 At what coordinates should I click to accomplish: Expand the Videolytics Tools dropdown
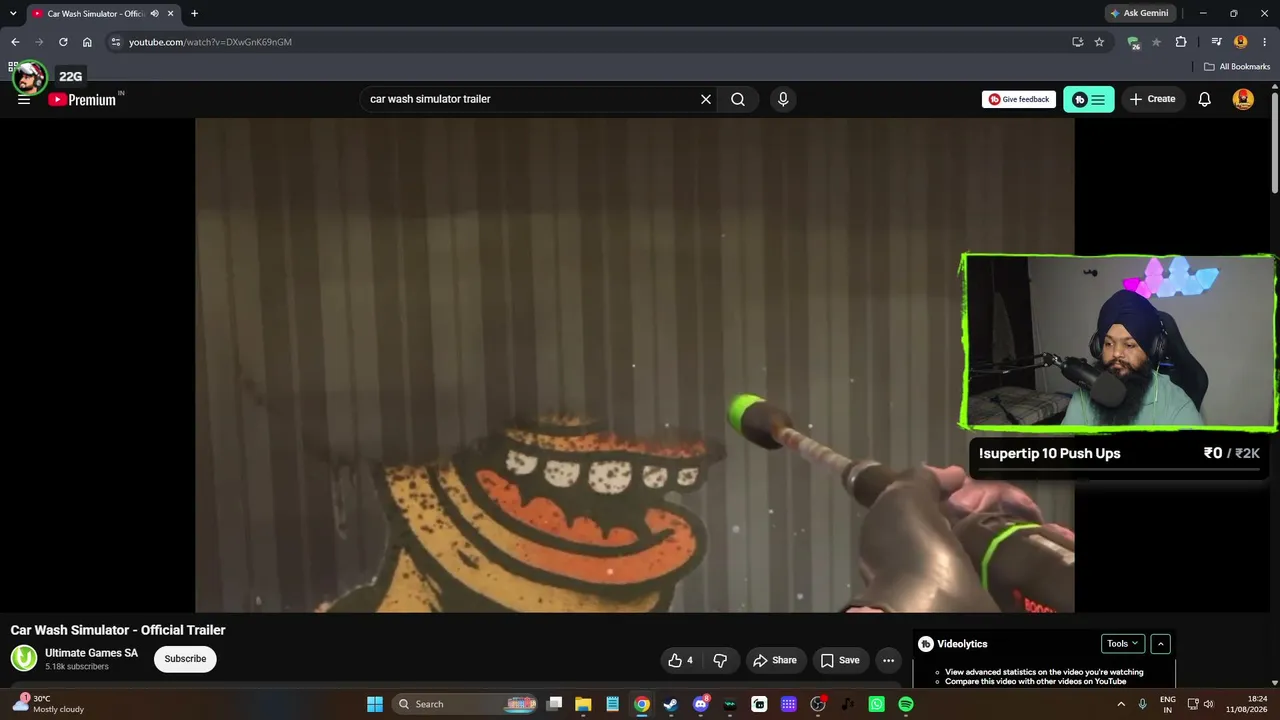tap(1121, 644)
